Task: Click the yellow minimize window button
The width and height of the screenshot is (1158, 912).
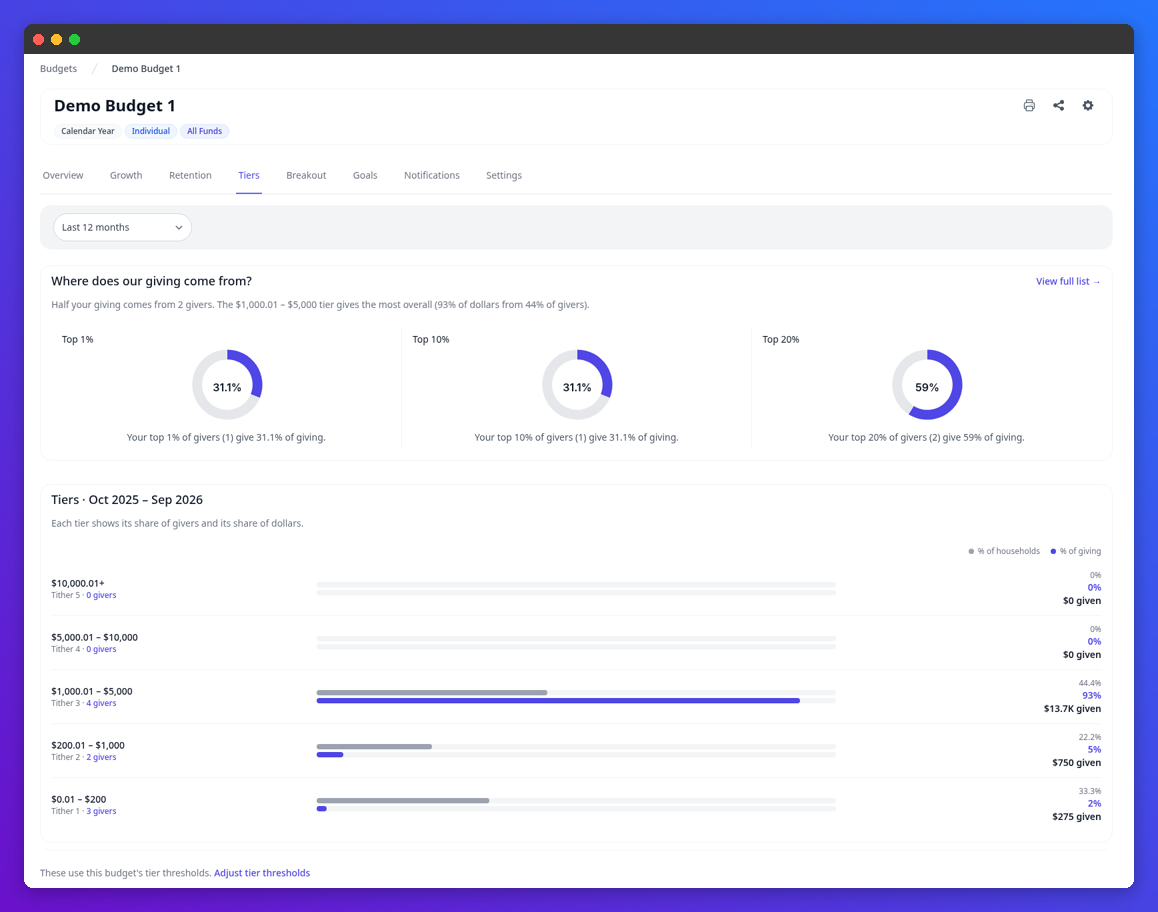Action: tap(56, 40)
